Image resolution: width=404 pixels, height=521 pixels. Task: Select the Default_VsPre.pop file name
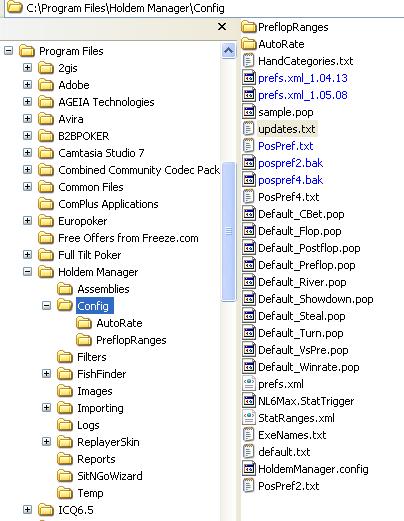(303, 350)
